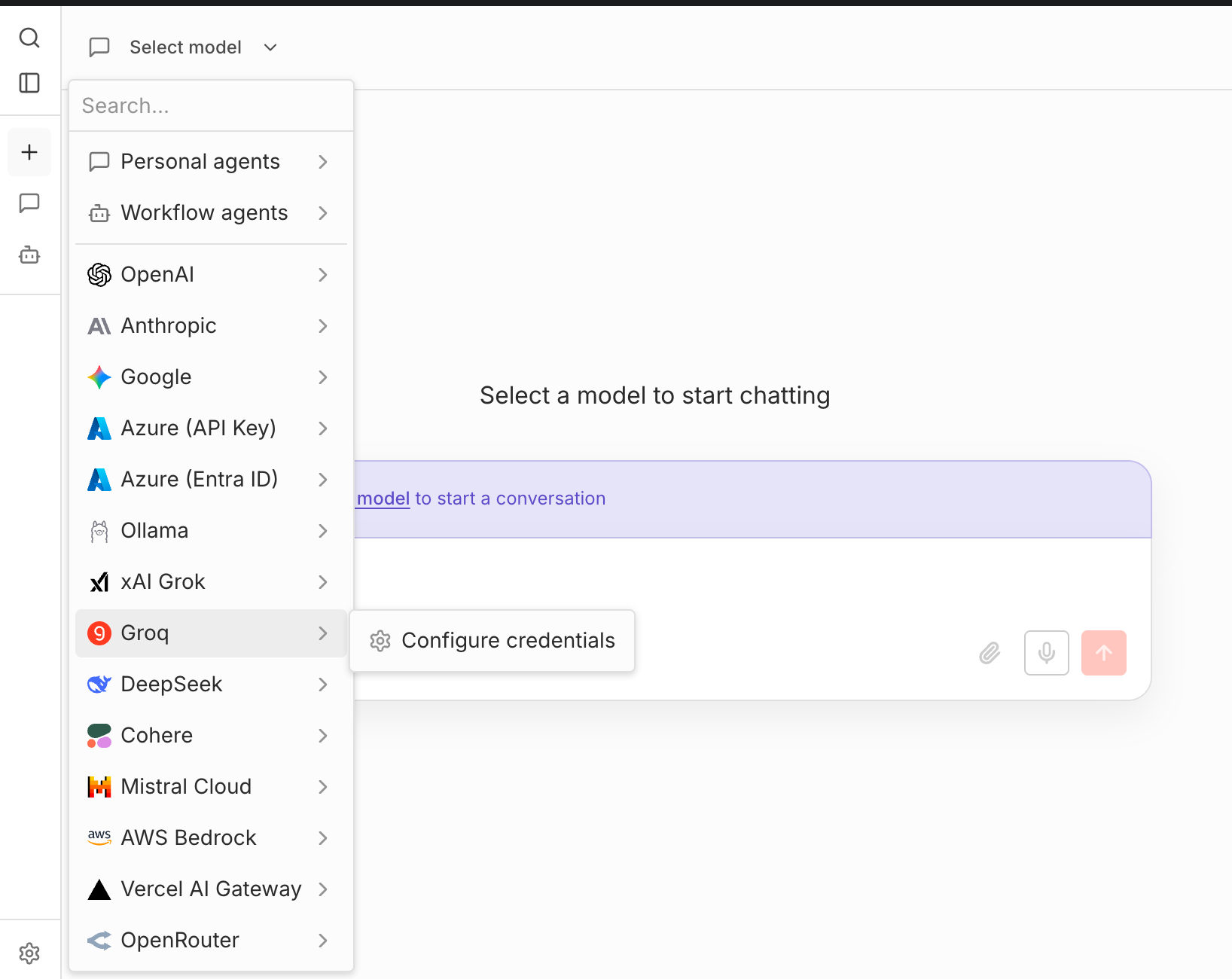Start a new chat with plus icon
The width and height of the screenshot is (1232, 979).
[x=29, y=152]
